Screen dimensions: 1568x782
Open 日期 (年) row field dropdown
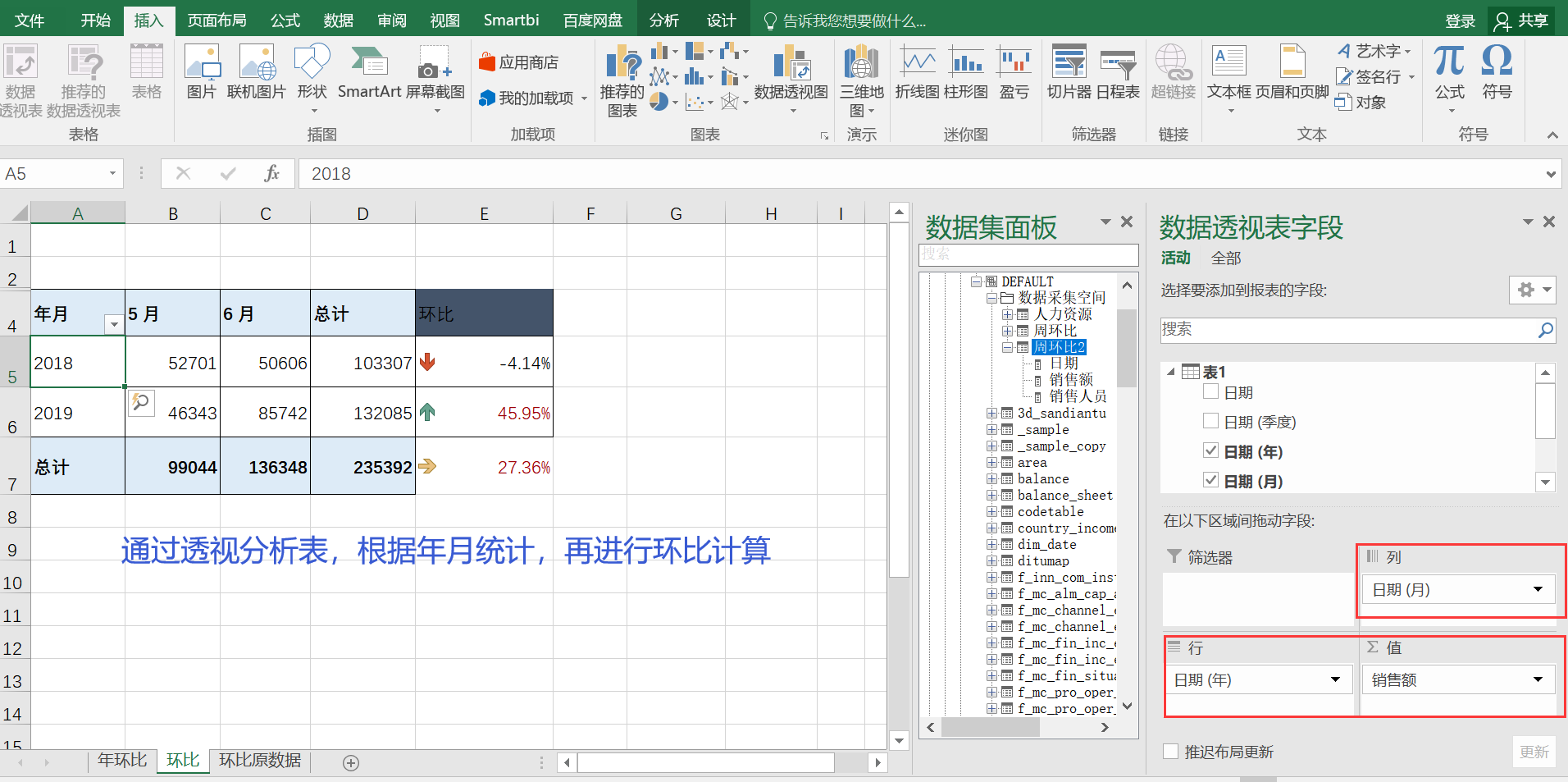(x=1335, y=679)
